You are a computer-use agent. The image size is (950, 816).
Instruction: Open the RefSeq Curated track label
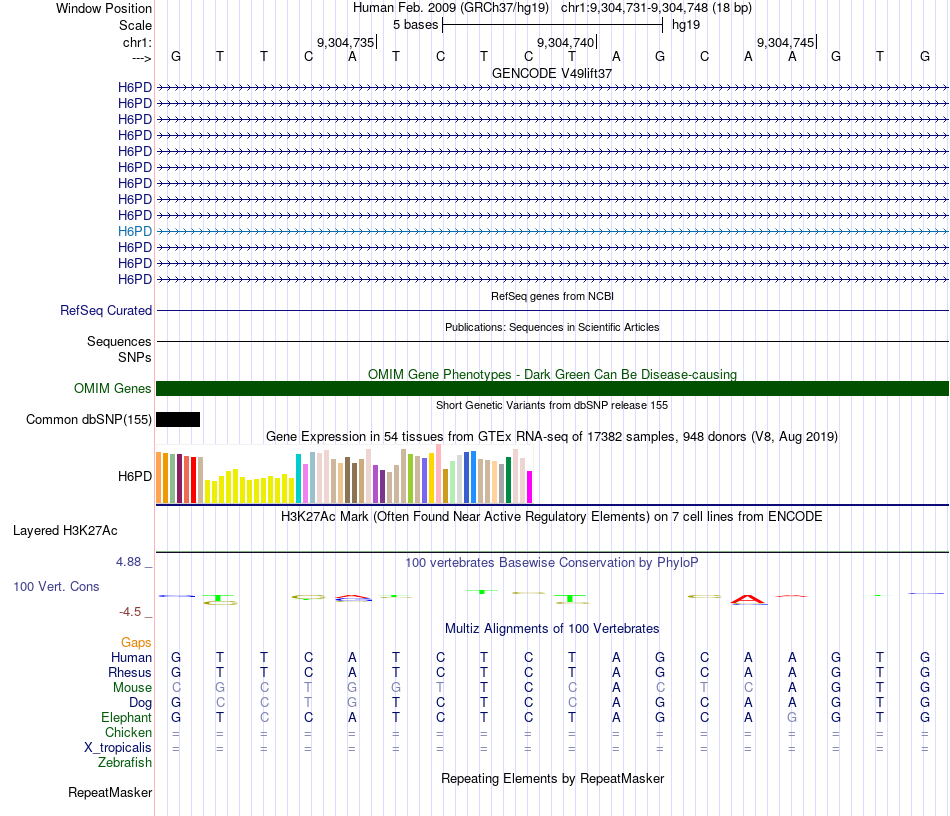coord(105,310)
